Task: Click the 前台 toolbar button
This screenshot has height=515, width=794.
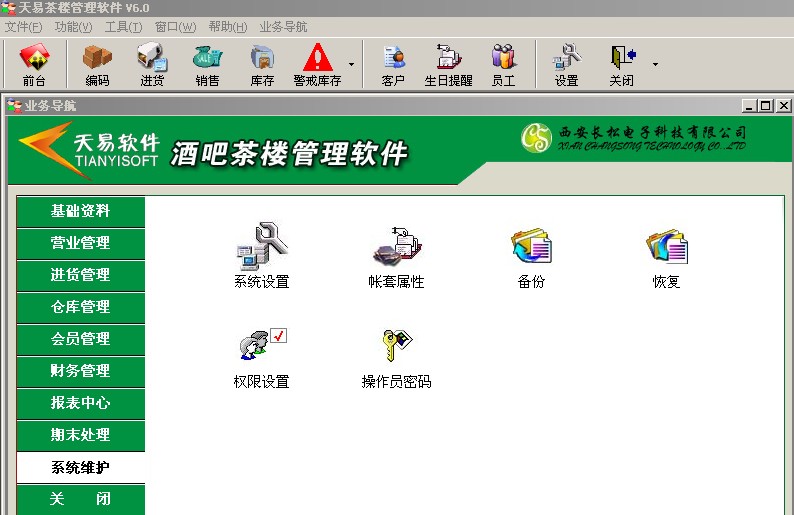Action: click(x=34, y=64)
